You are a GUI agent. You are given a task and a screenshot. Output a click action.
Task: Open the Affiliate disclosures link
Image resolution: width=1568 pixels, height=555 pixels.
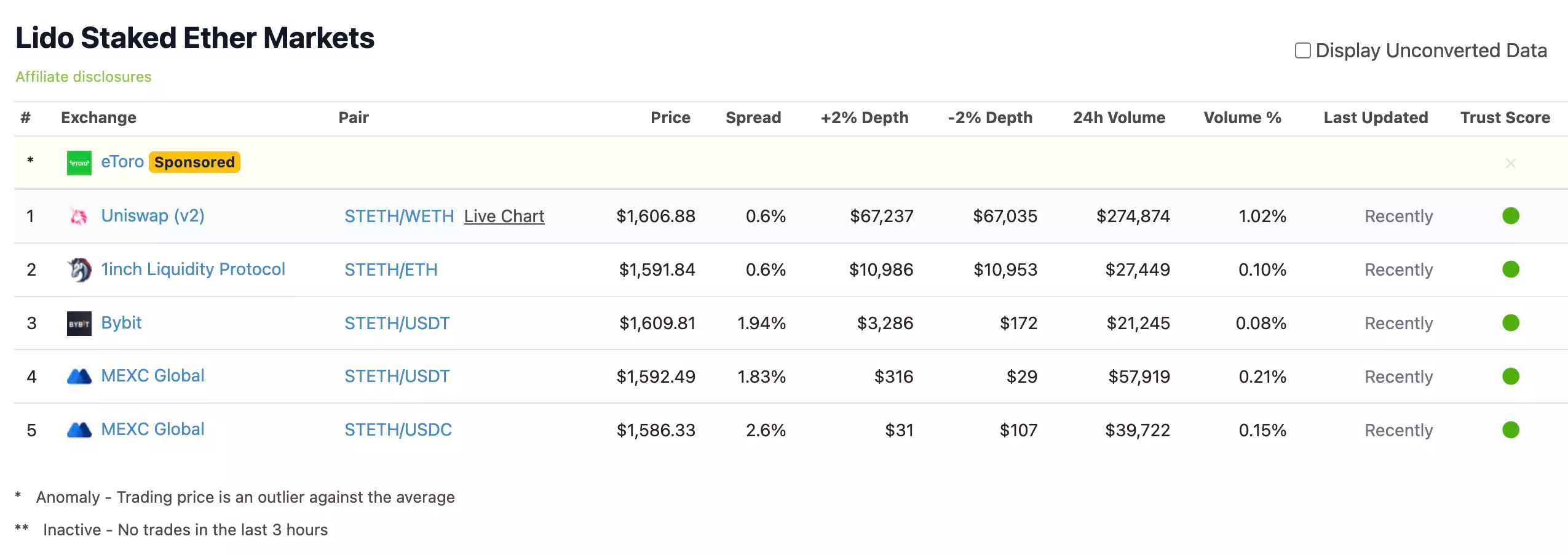coord(84,77)
